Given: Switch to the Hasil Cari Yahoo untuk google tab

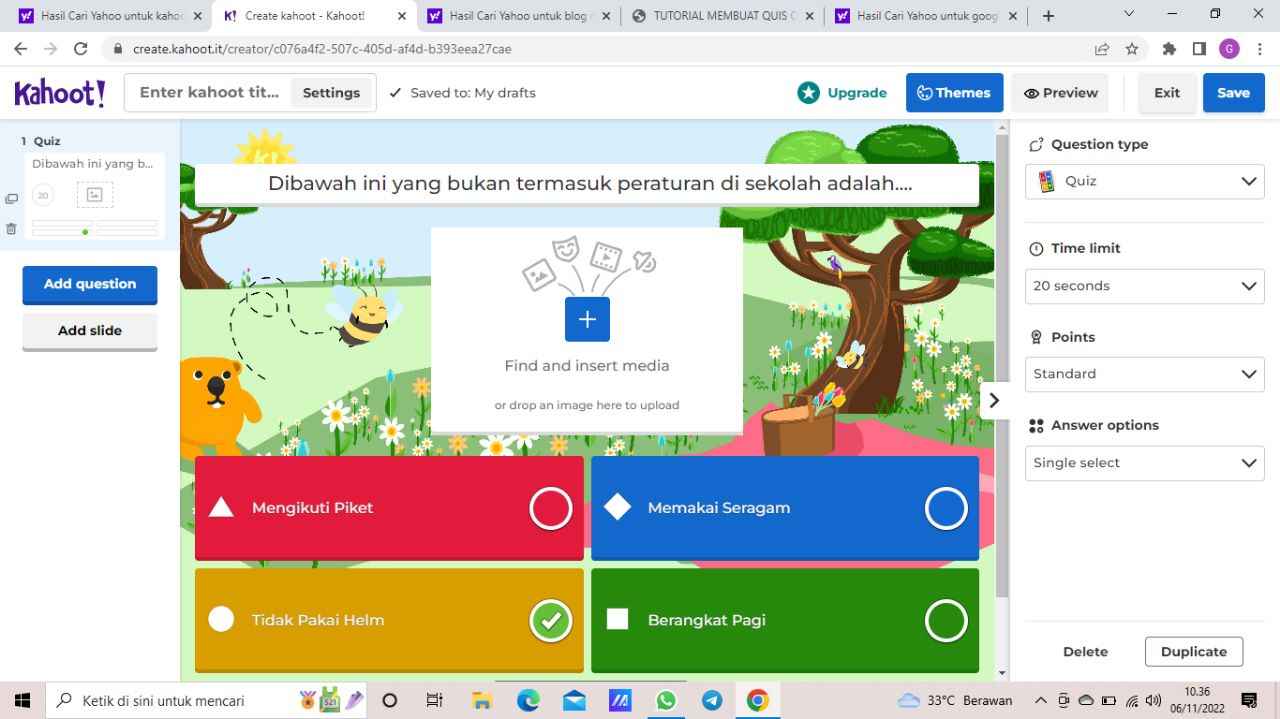Looking at the screenshot, I should (x=926, y=16).
